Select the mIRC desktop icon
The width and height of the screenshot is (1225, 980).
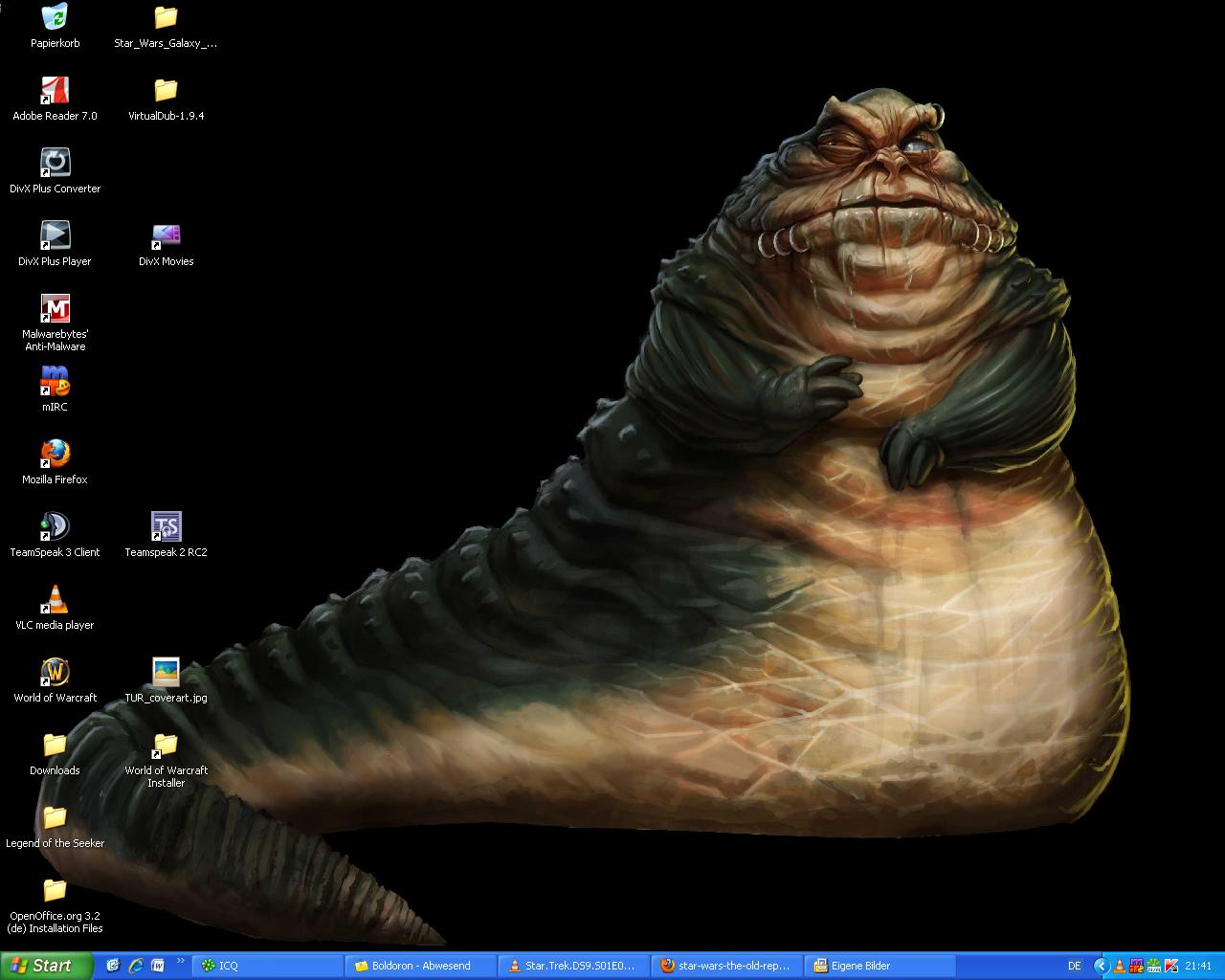pos(55,390)
